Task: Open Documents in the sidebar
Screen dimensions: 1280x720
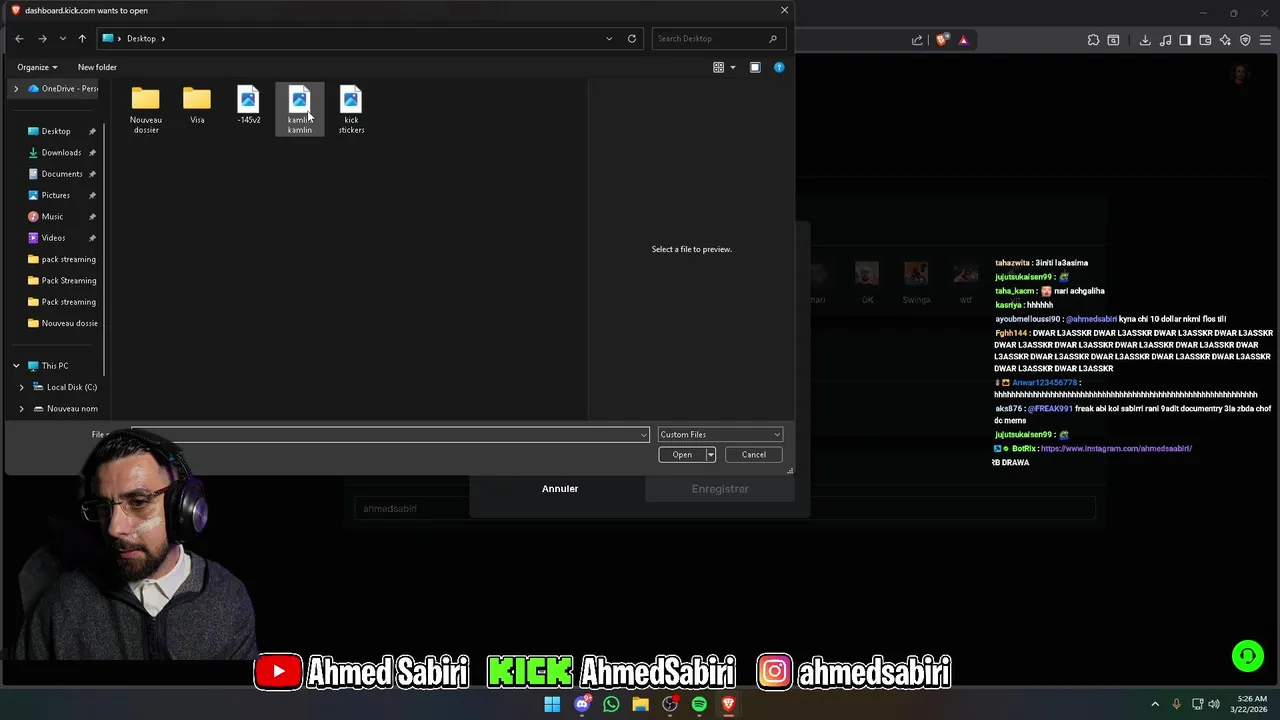Action: pos(62,174)
